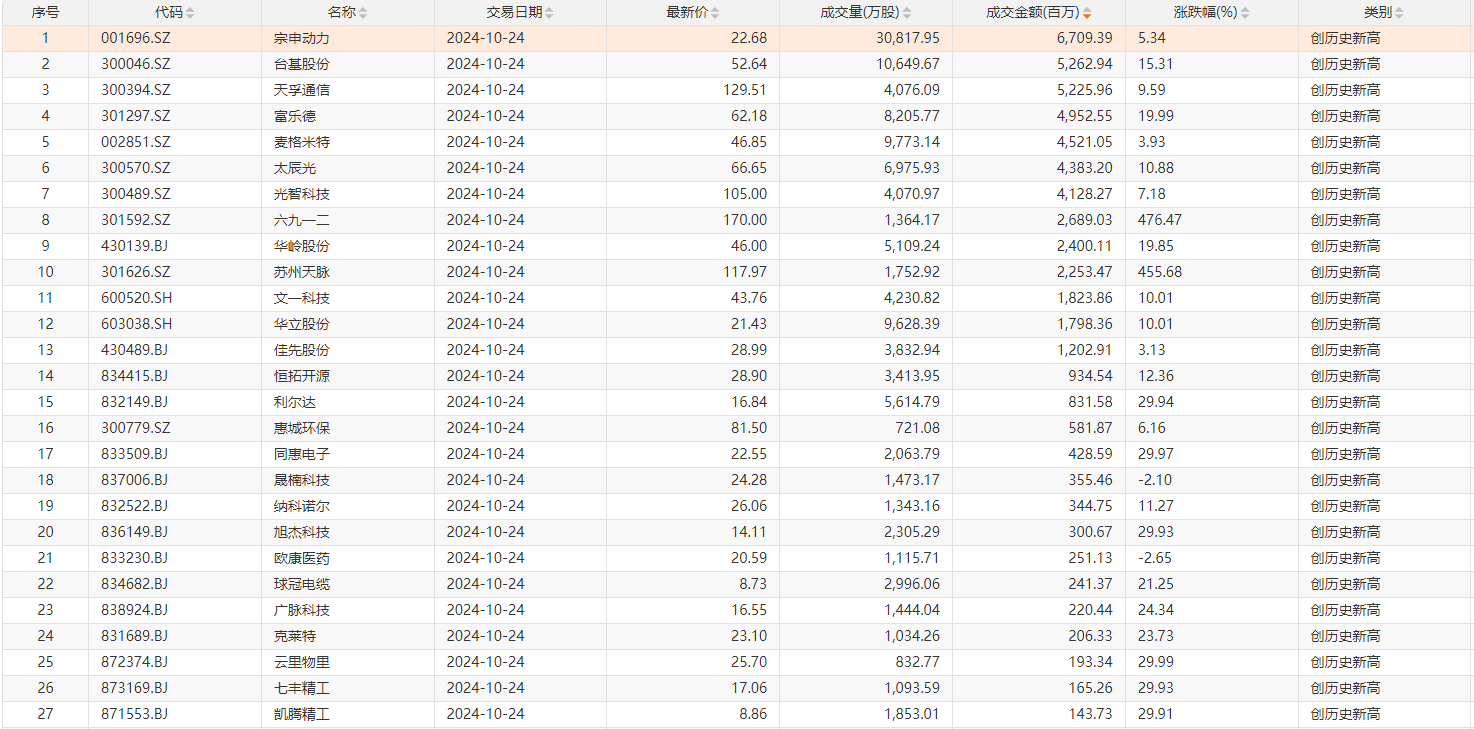Open stock code 301297.SZ
The image size is (1474, 729).
click(136, 116)
